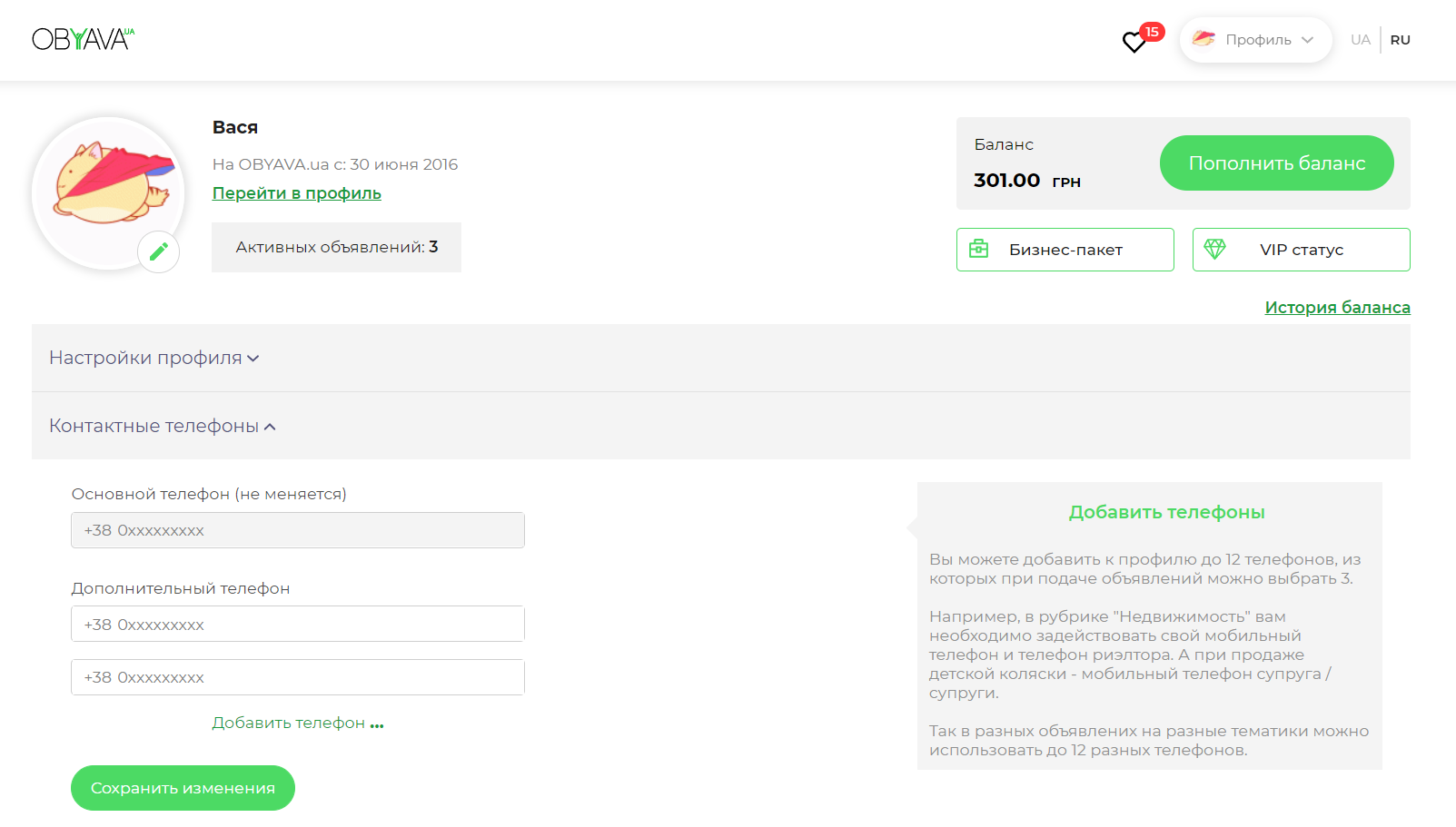Click the small avatar in Профиль menu
Image resolution: width=1456 pixels, height=827 pixels.
pyautogui.click(x=1203, y=39)
